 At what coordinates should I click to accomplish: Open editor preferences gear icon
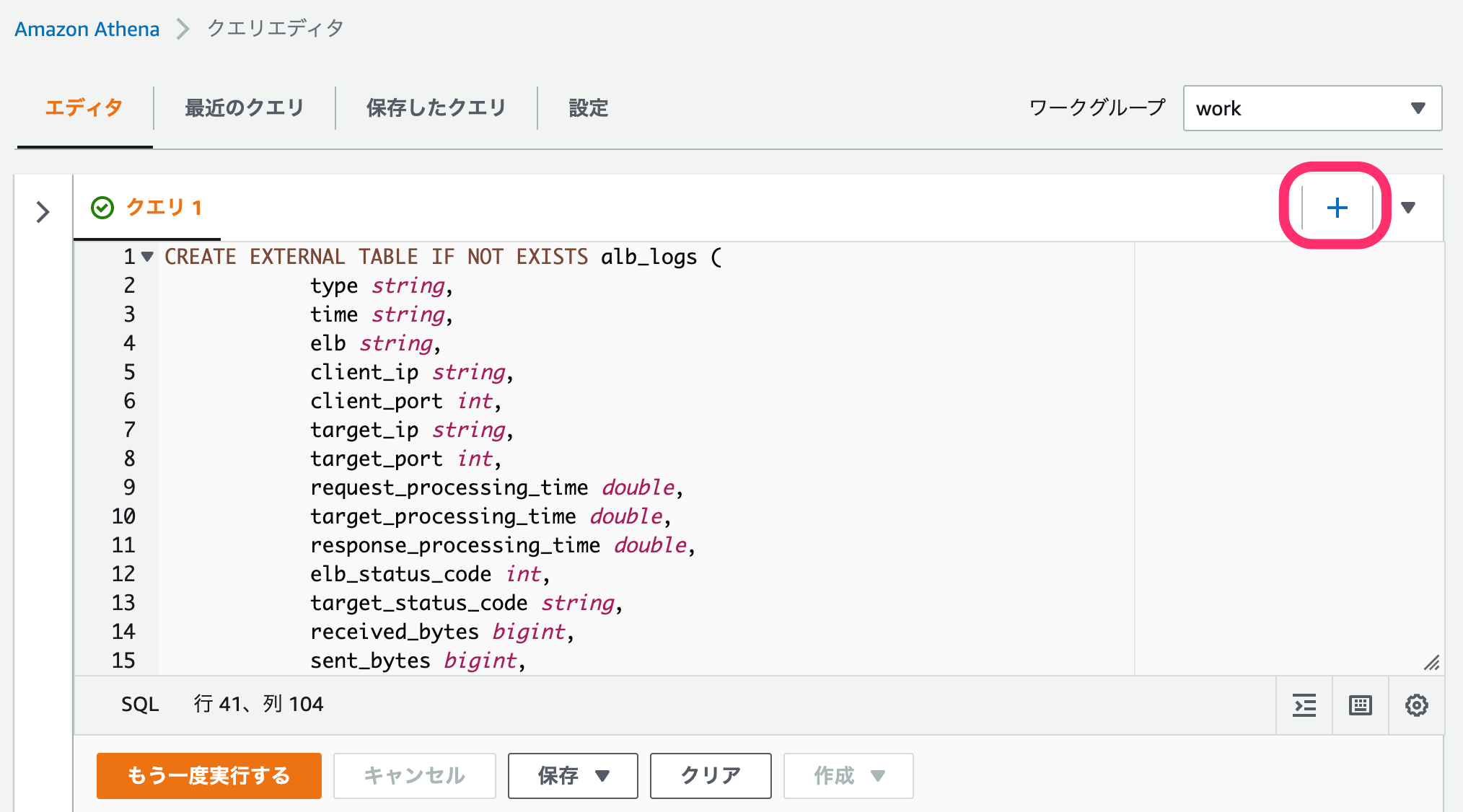pos(1416,705)
